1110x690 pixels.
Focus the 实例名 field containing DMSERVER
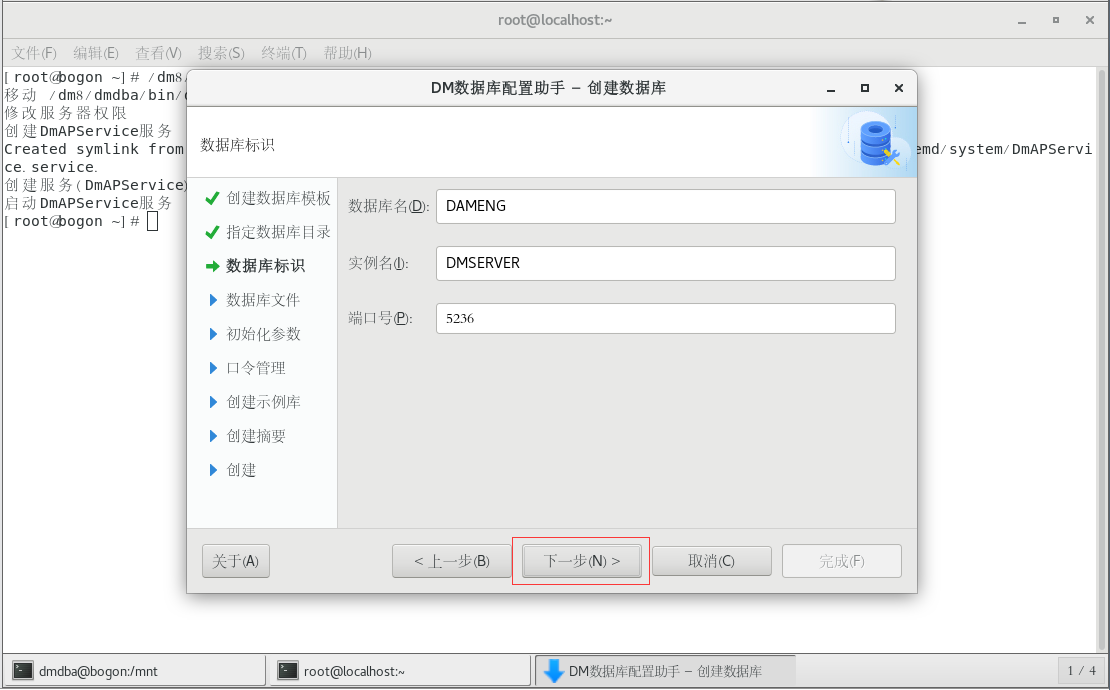click(x=665, y=263)
